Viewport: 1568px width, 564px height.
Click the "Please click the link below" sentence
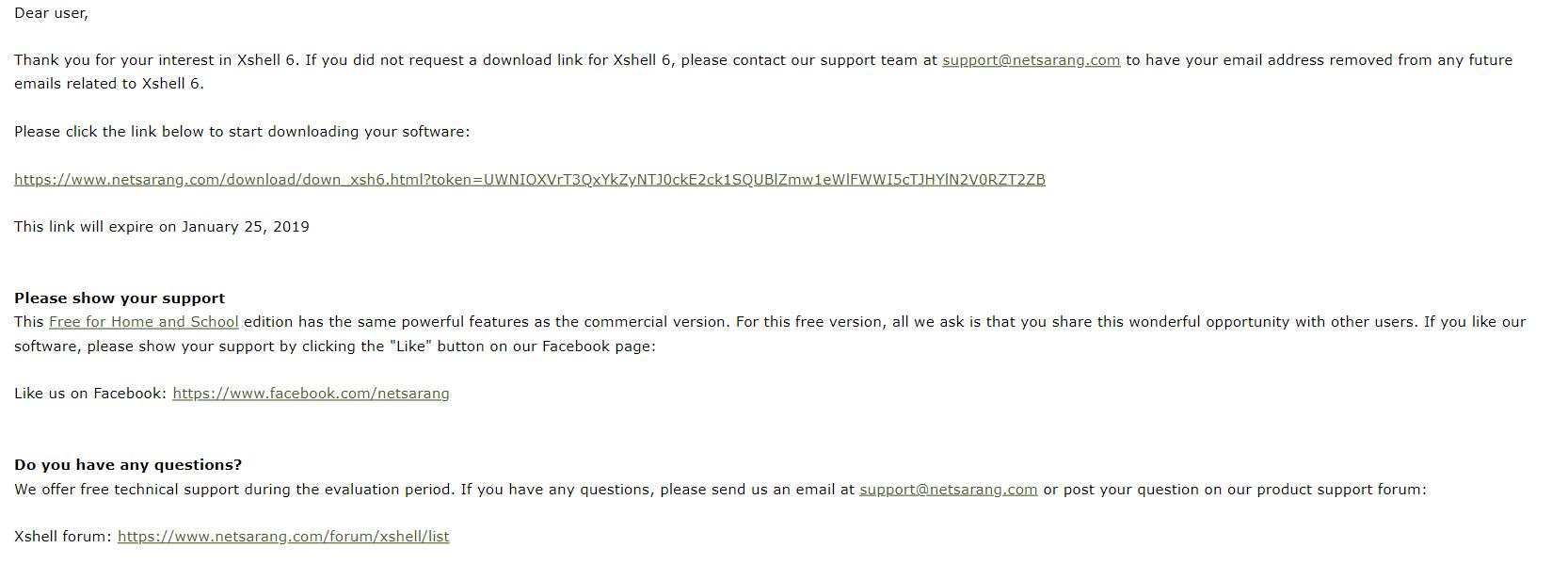[x=242, y=132]
